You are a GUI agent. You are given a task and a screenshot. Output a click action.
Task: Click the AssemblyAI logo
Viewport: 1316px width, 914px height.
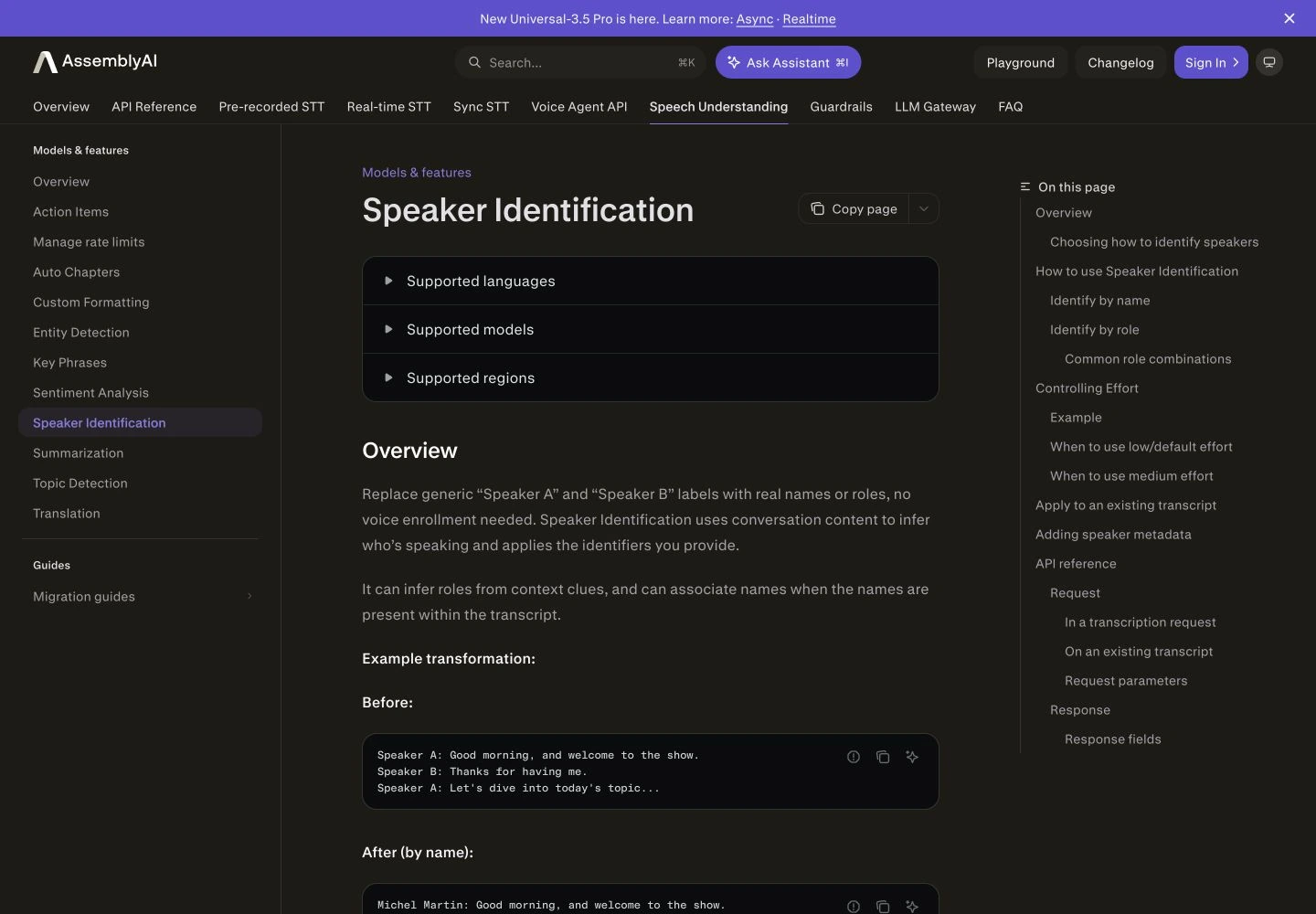(95, 62)
